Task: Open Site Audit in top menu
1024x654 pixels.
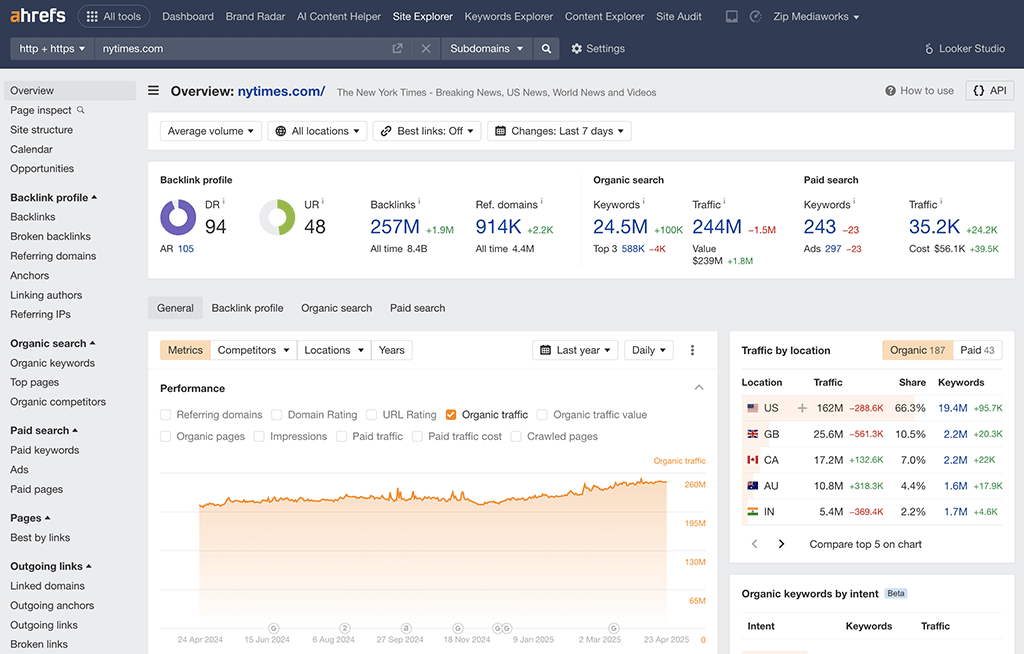Action: [x=679, y=16]
